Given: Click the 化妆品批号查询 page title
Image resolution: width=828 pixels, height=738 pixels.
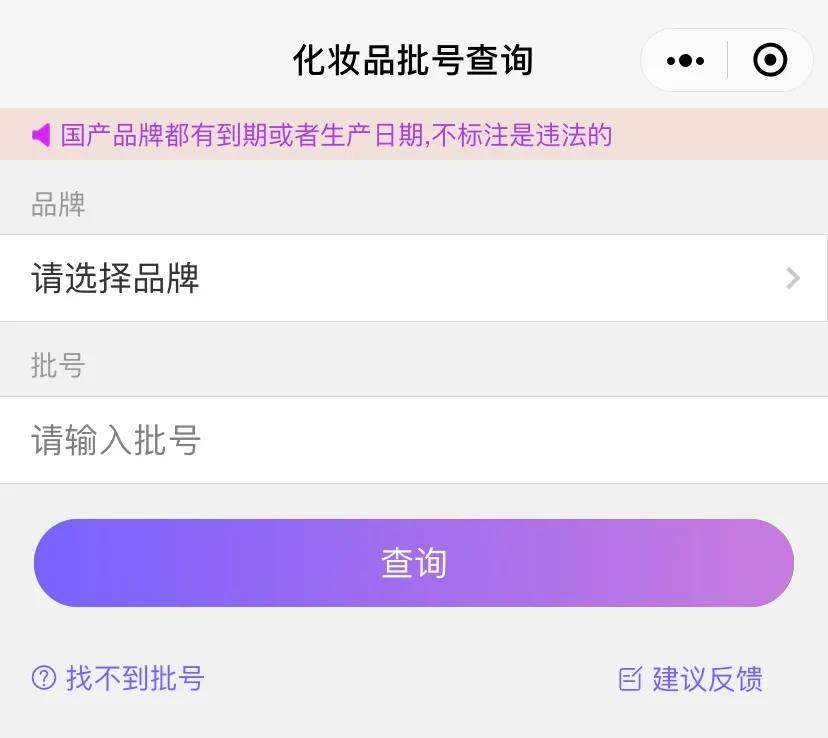Looking at the screenshot, I should point(413,60).
